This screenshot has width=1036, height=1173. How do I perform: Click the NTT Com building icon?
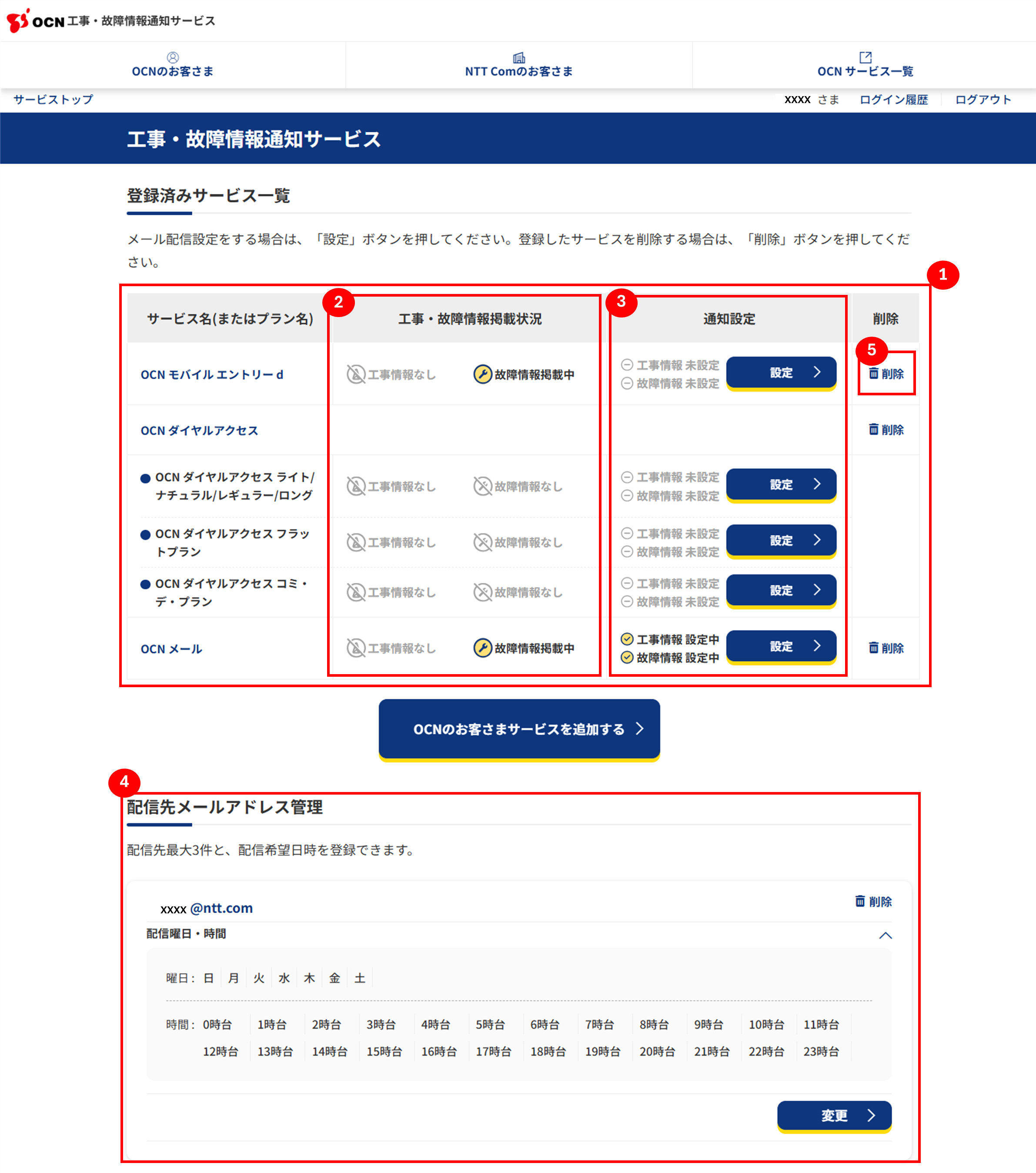(519, 57)
